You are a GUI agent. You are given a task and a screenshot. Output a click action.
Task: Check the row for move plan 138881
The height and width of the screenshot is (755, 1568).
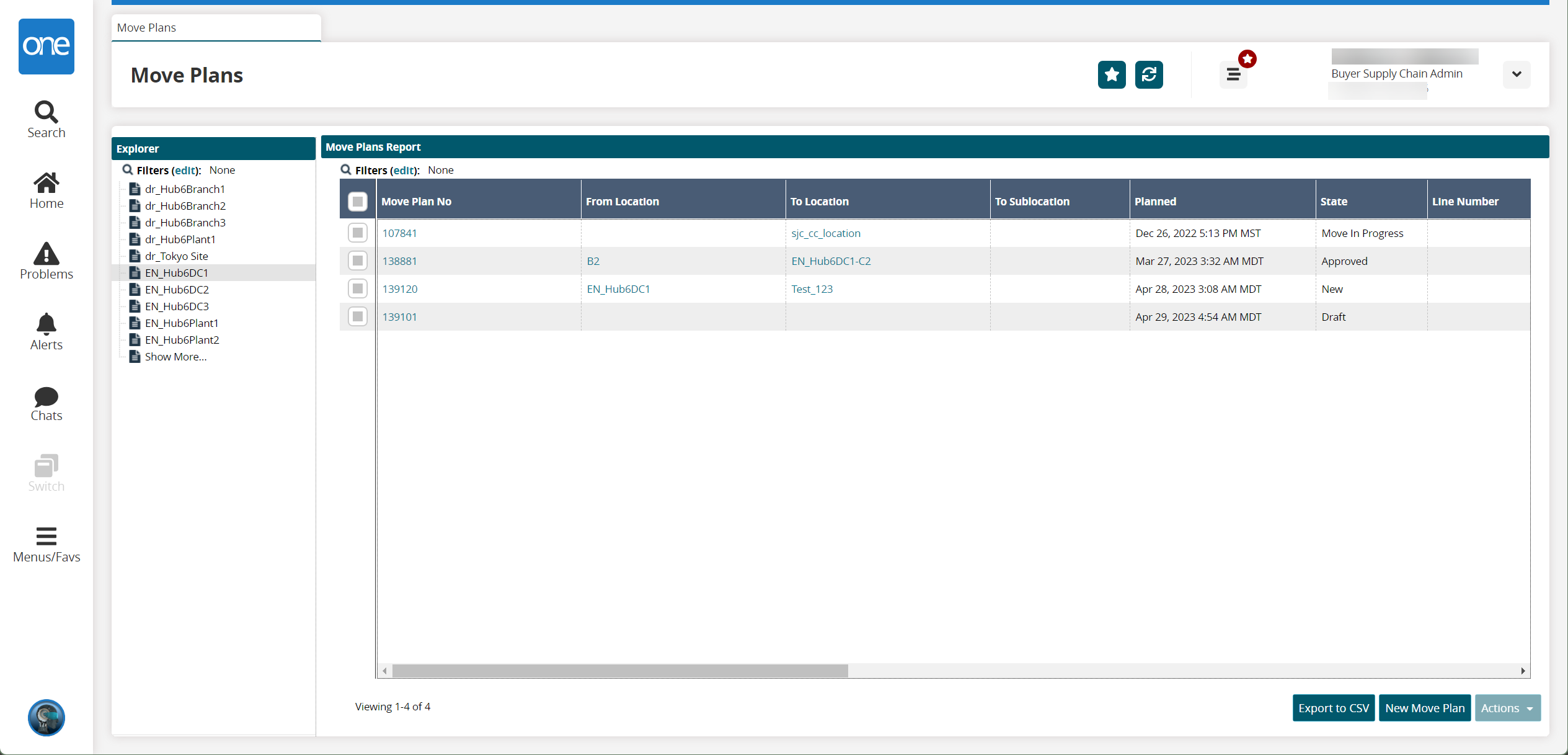[x=358, y=261]
